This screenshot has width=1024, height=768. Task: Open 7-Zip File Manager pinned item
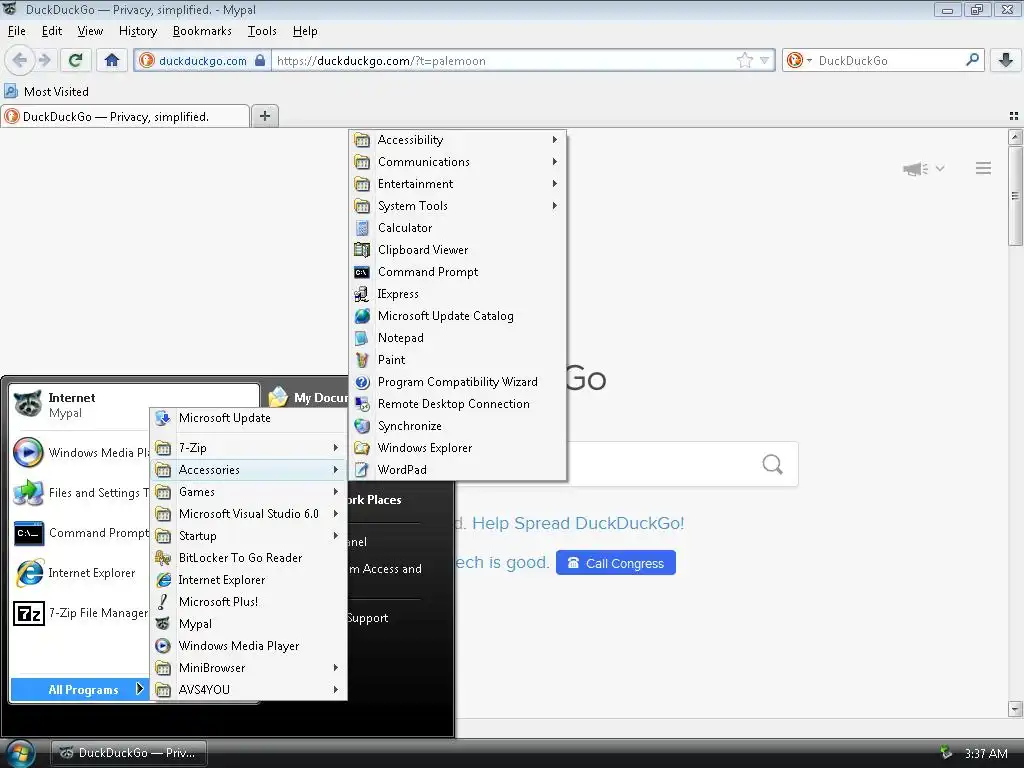coord(80,613)
